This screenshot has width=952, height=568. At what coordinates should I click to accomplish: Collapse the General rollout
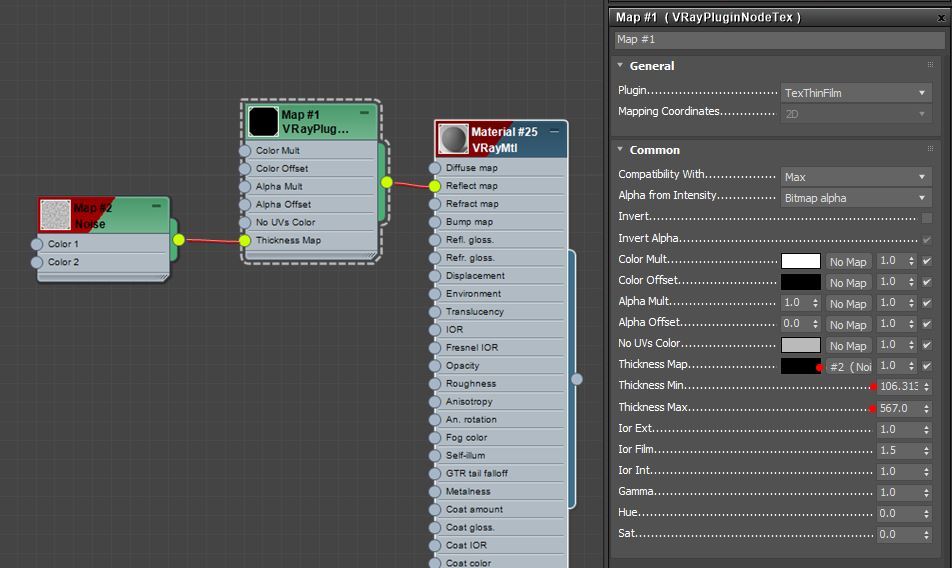[620, 65]
